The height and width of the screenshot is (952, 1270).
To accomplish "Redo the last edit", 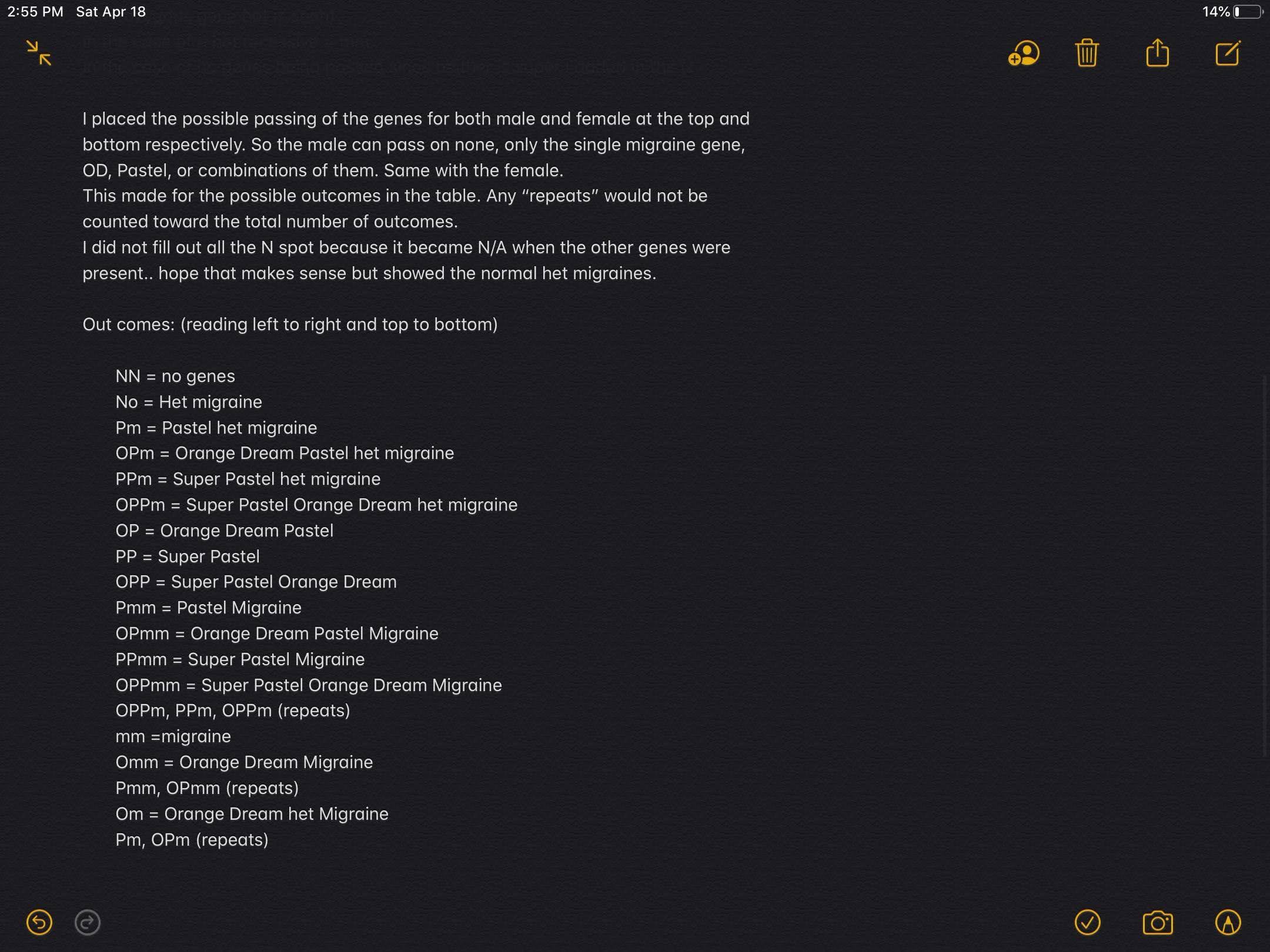I will pos(88,922).
